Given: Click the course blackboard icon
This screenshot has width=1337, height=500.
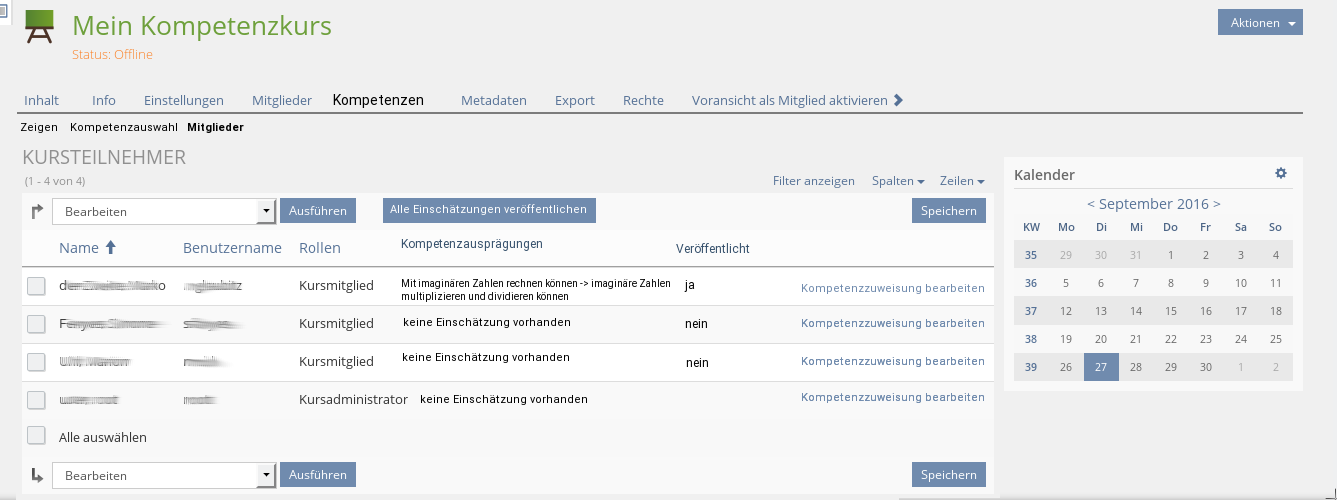Looking at the screenshot, I should tap(39, 28).
